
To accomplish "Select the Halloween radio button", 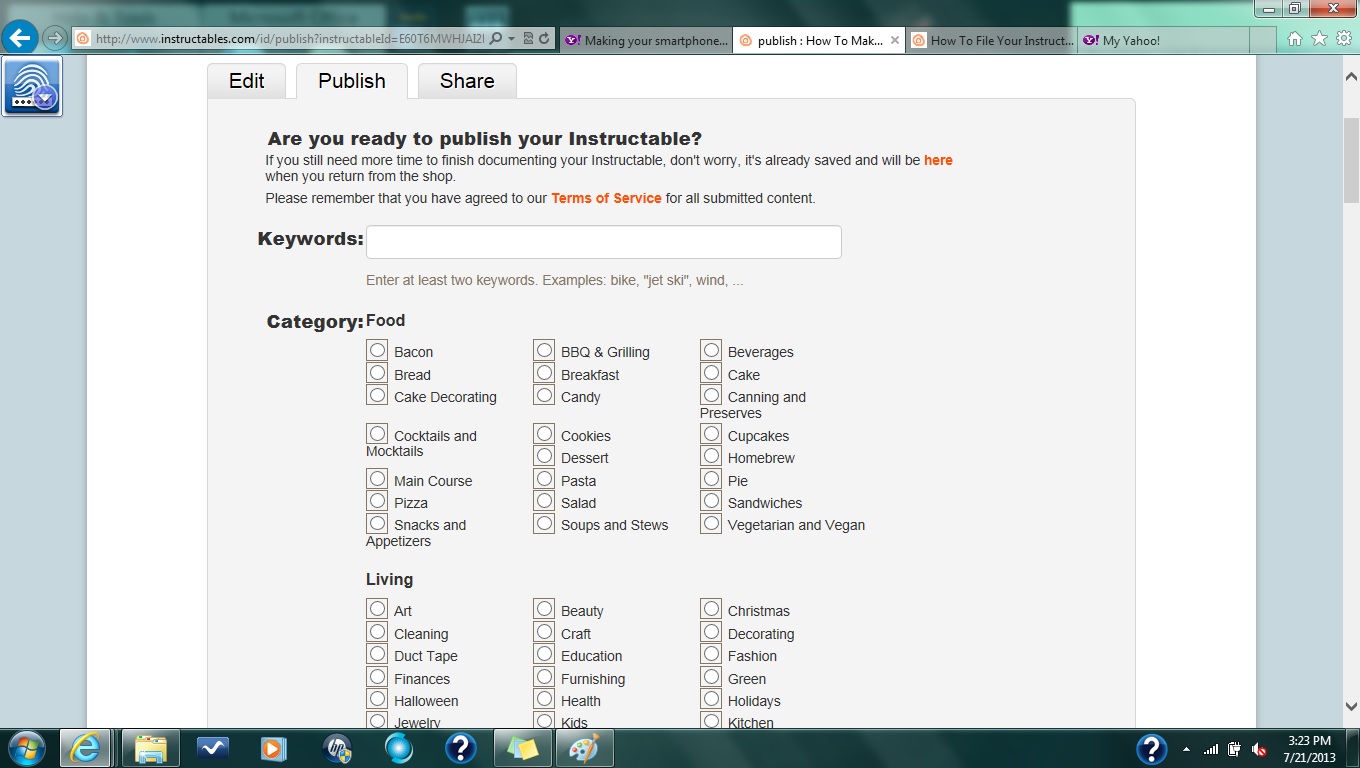I will click(x=377, y=699).
